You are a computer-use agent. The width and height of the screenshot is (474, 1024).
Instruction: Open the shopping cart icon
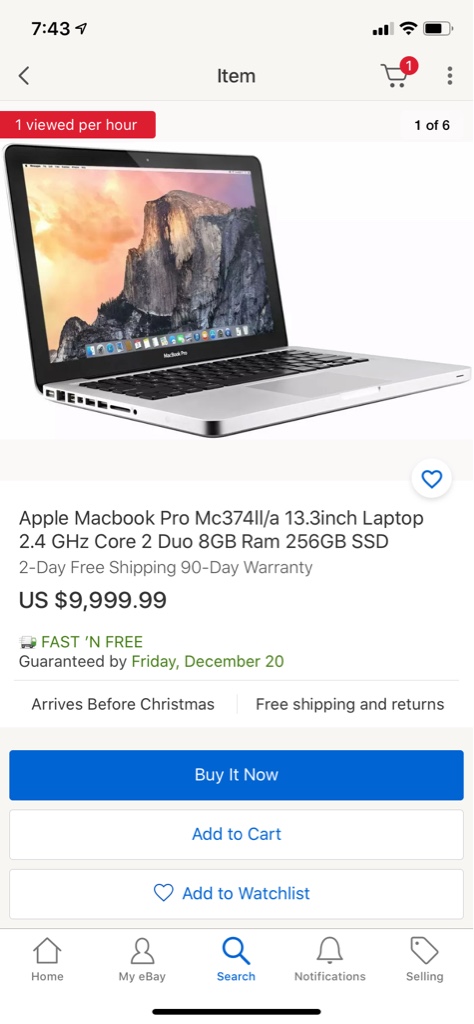[395, 76]
